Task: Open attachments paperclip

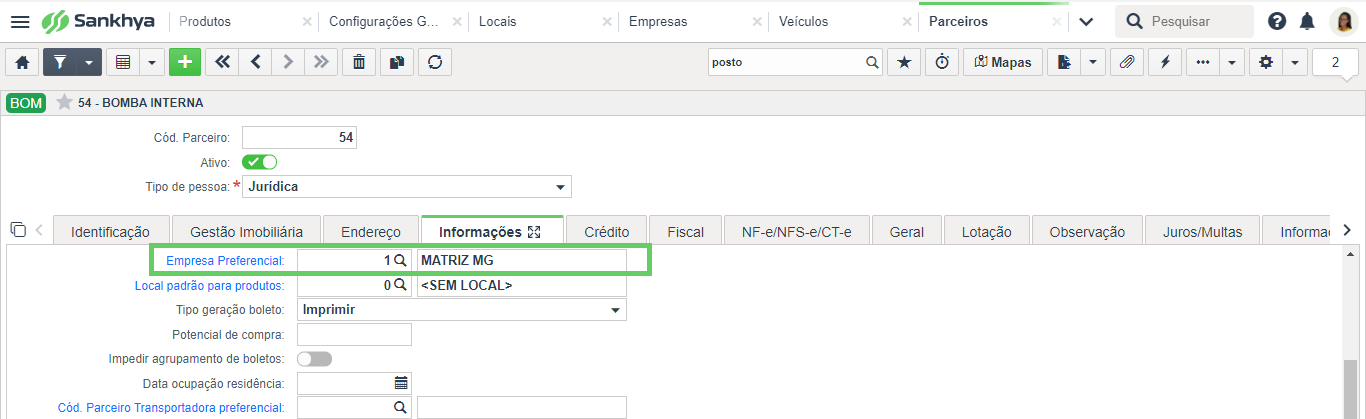Action: (x=1126, y=62)
